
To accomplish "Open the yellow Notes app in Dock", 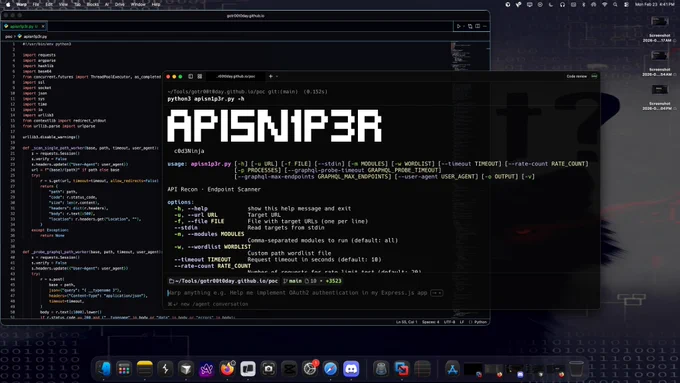I will 144,369.
